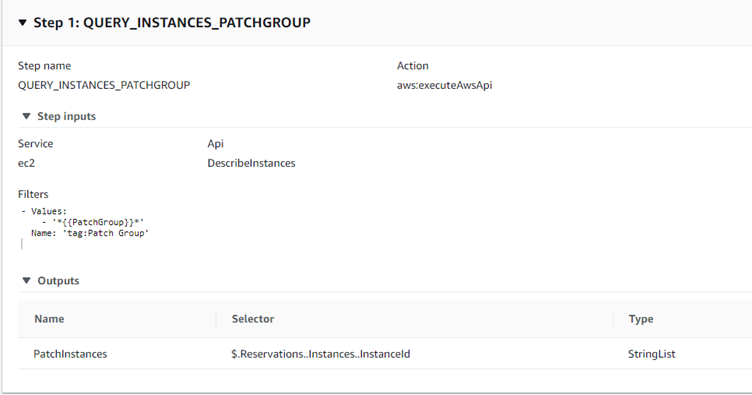Click the Service label
This screenshot has height=395, width=752.
(35, 144)
